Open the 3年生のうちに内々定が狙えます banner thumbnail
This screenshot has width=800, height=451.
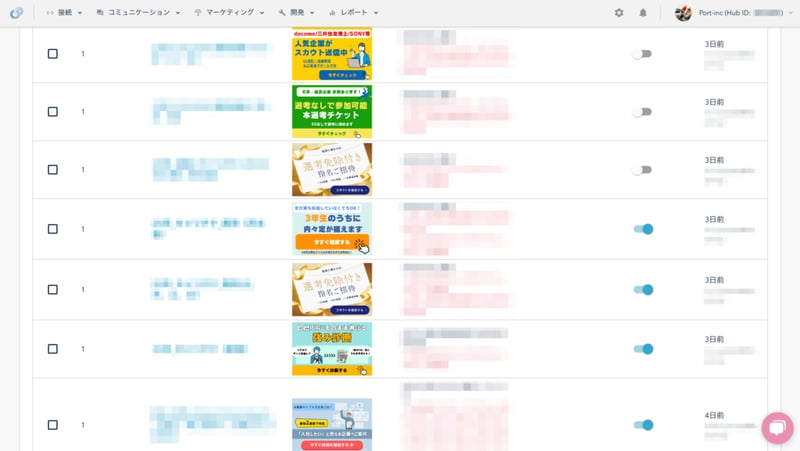tap(332, 229)
